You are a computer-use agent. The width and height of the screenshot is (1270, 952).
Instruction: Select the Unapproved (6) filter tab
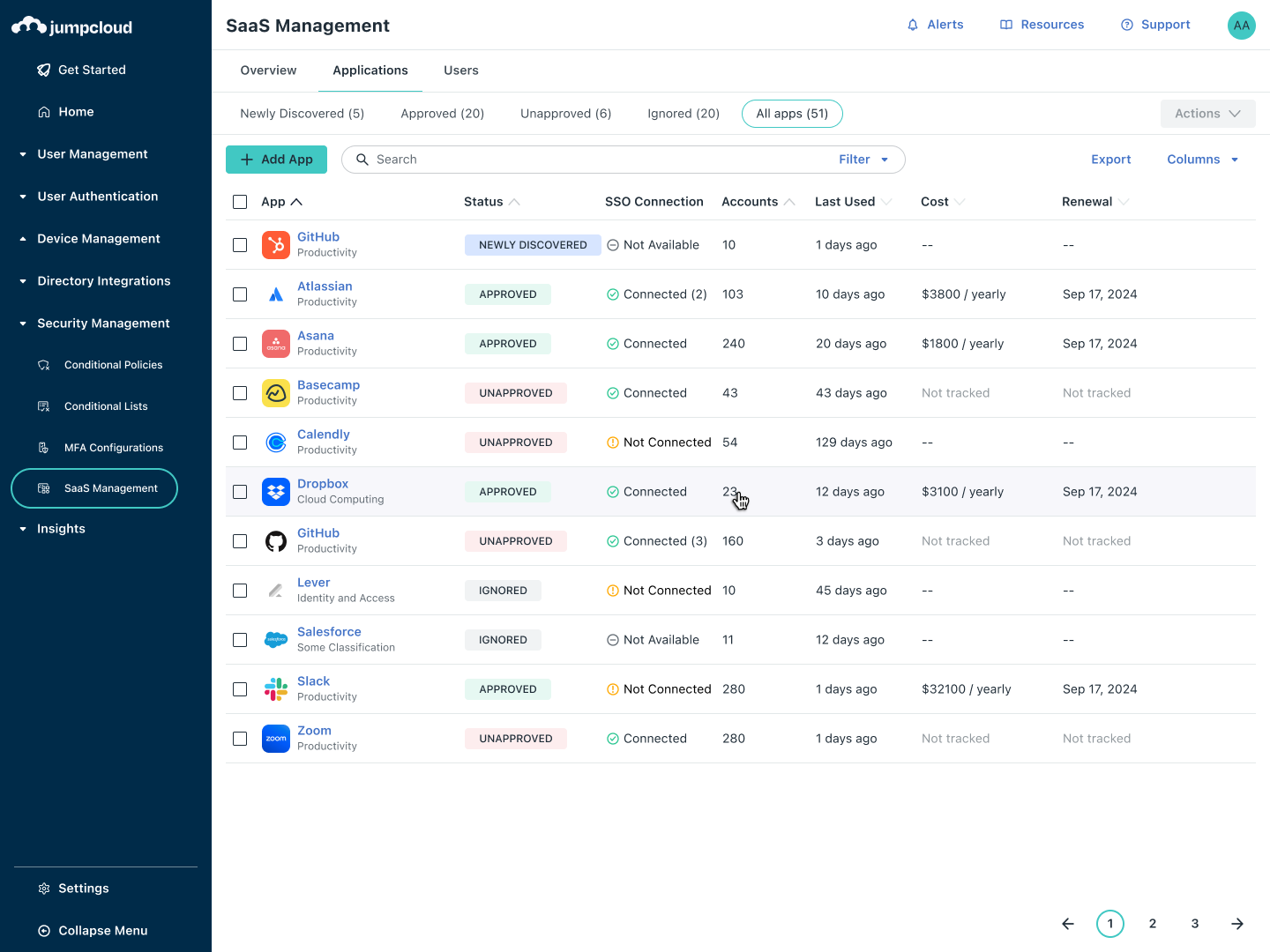click(565, 114)
